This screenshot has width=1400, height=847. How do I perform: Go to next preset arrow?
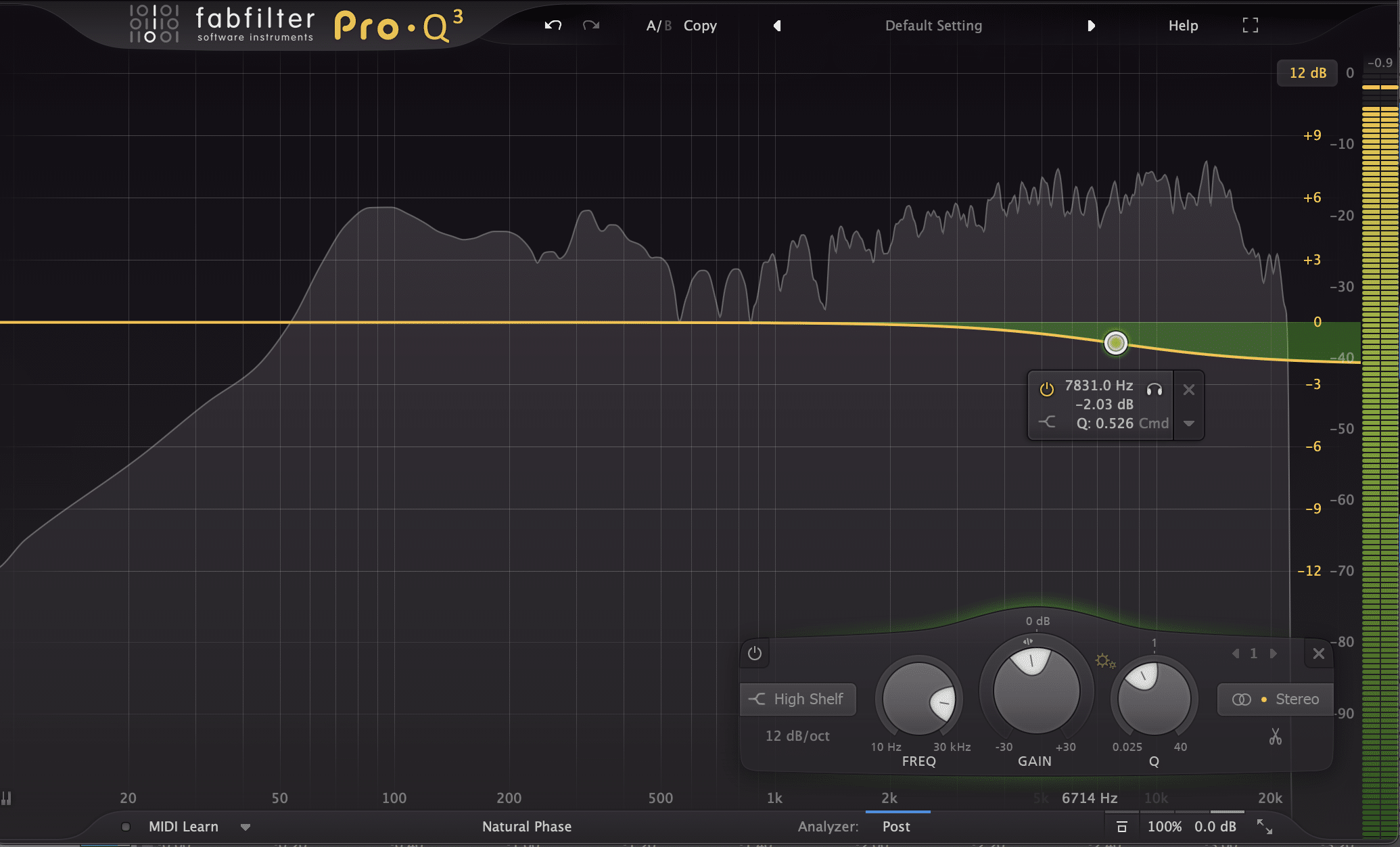point(1091,26)
